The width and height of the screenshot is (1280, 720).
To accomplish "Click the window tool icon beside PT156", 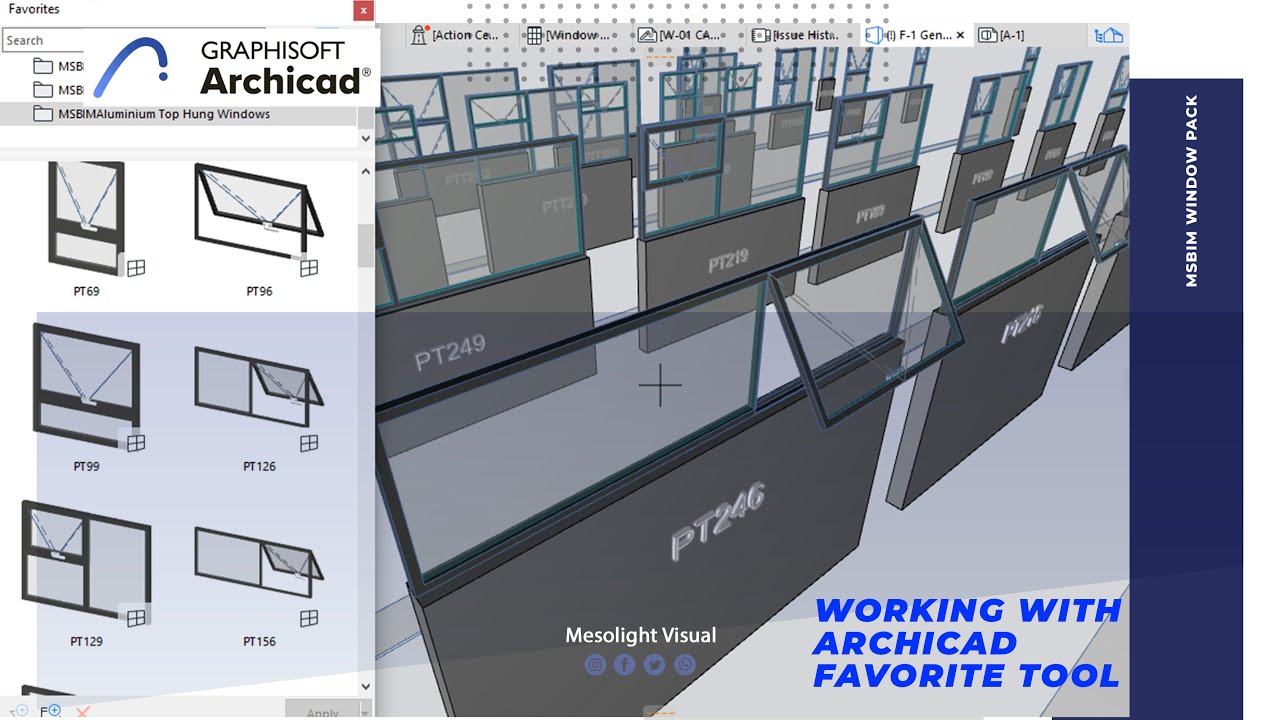I will tap(309, 618).
